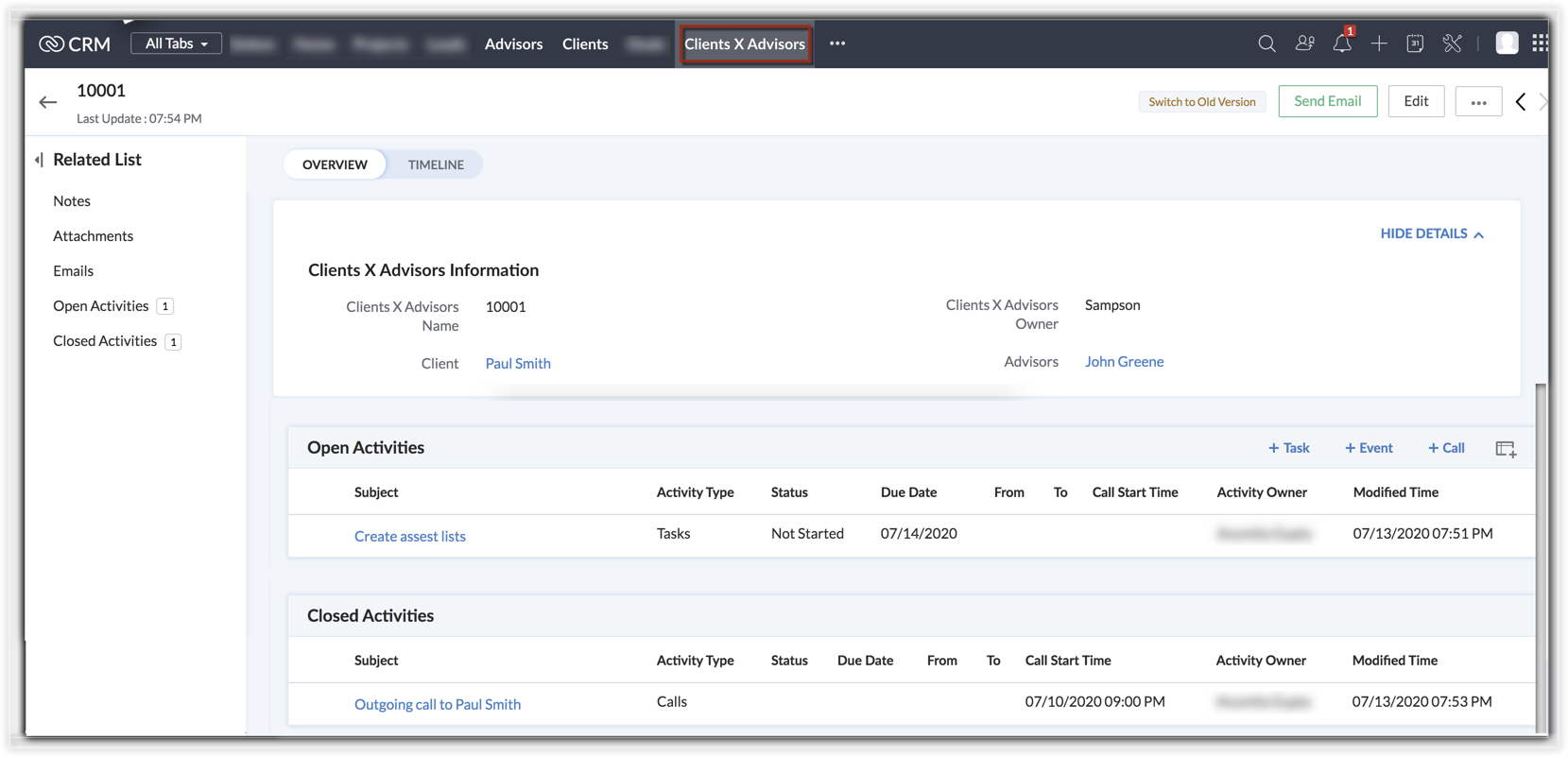
Task: Click the plus quick-create icon
Action: 1379,43
